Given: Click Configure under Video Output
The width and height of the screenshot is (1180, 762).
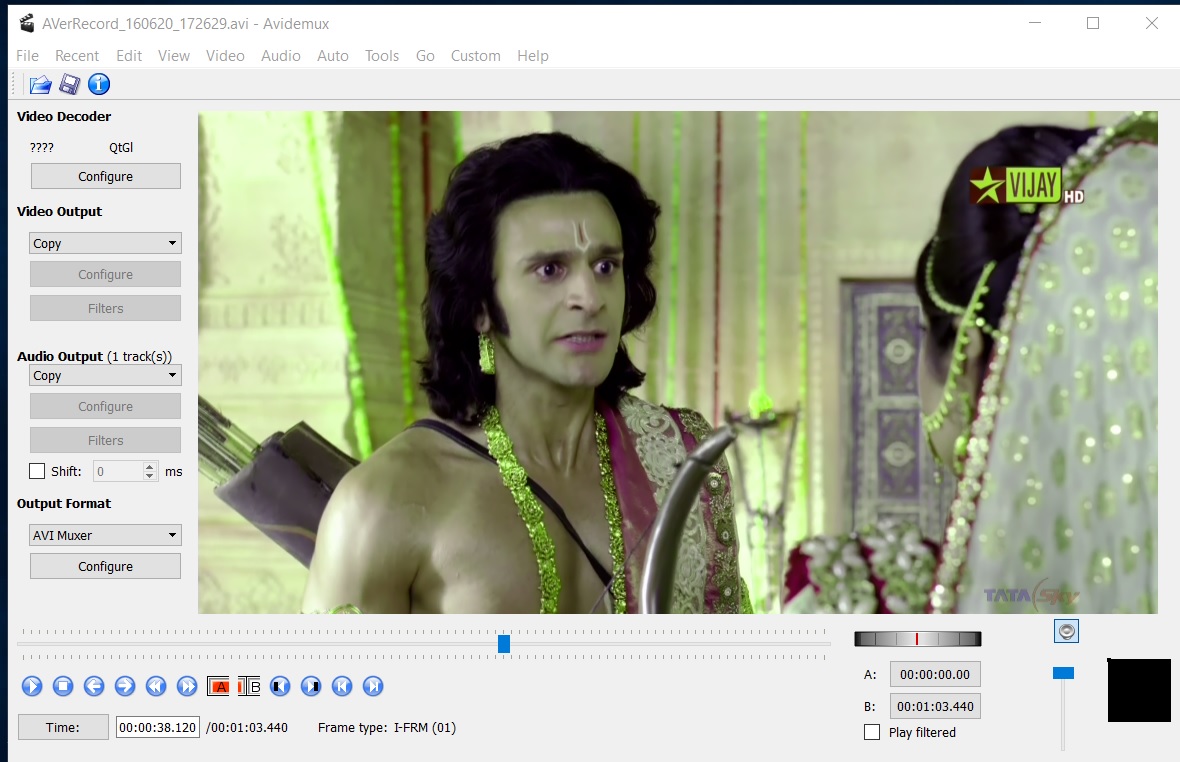Looking at the screenshot, I should [x=105, y=275].
